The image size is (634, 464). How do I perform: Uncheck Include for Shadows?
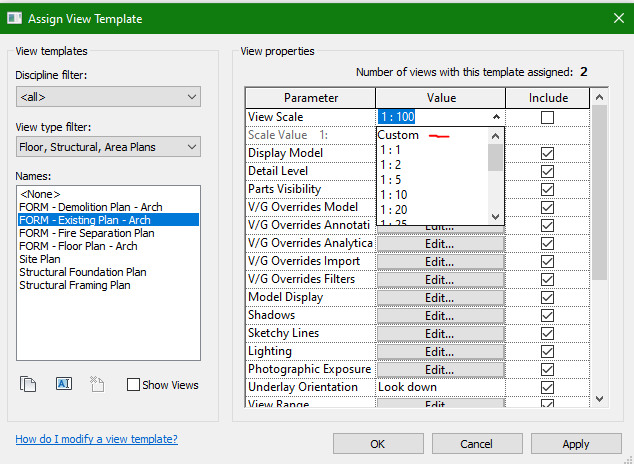click(x=547, y=315)
